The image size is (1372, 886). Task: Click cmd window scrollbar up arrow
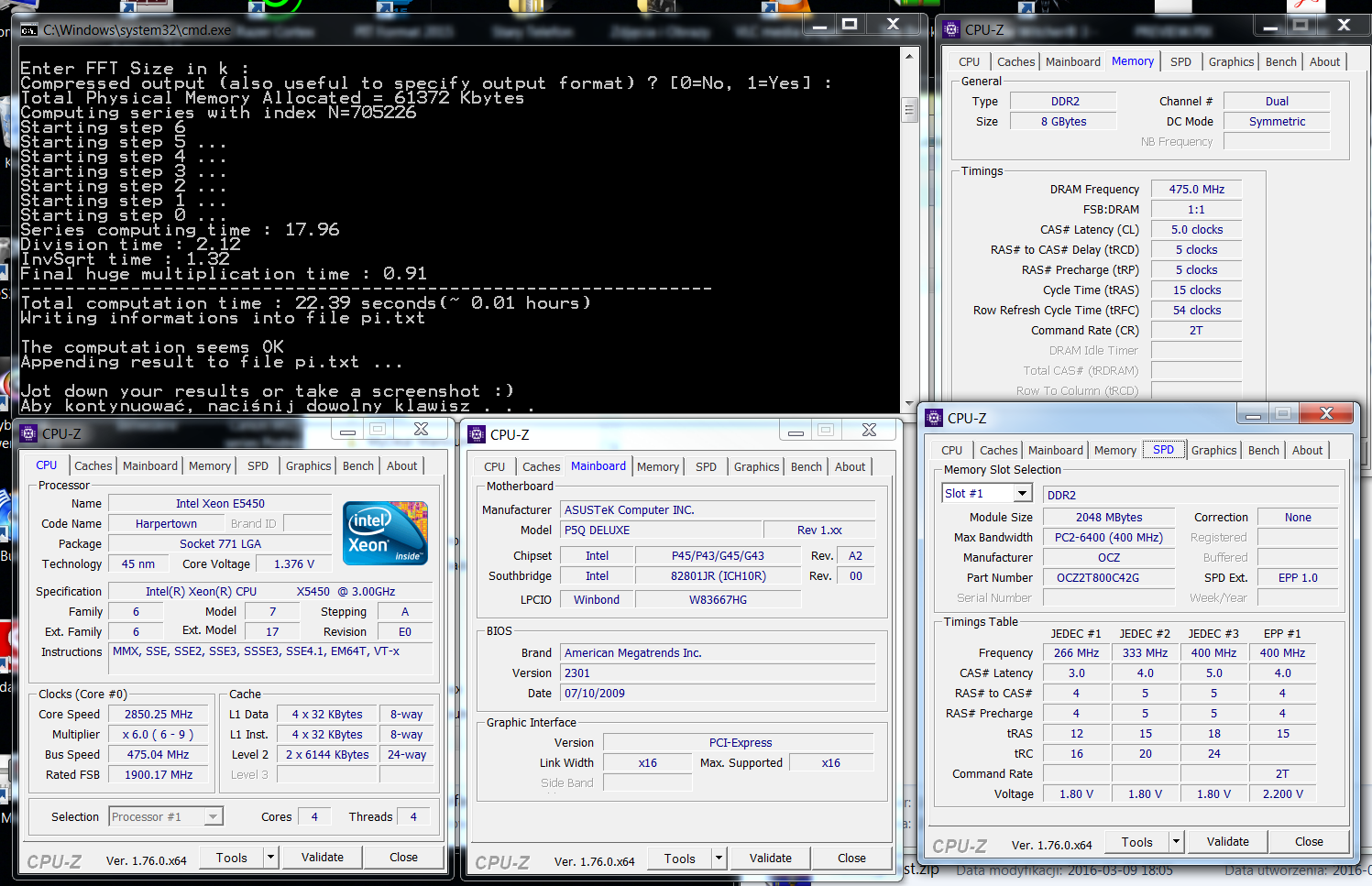(x=909, y=56)
